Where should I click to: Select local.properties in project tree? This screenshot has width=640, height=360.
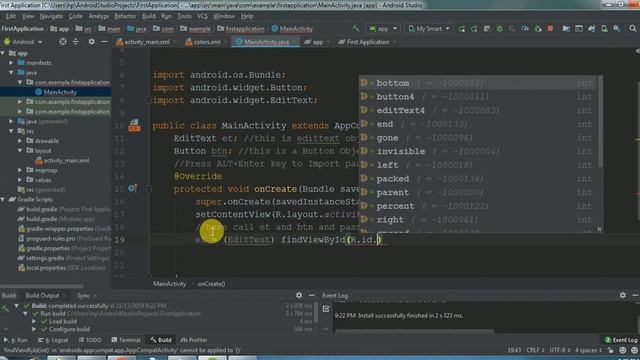[62, 268]
